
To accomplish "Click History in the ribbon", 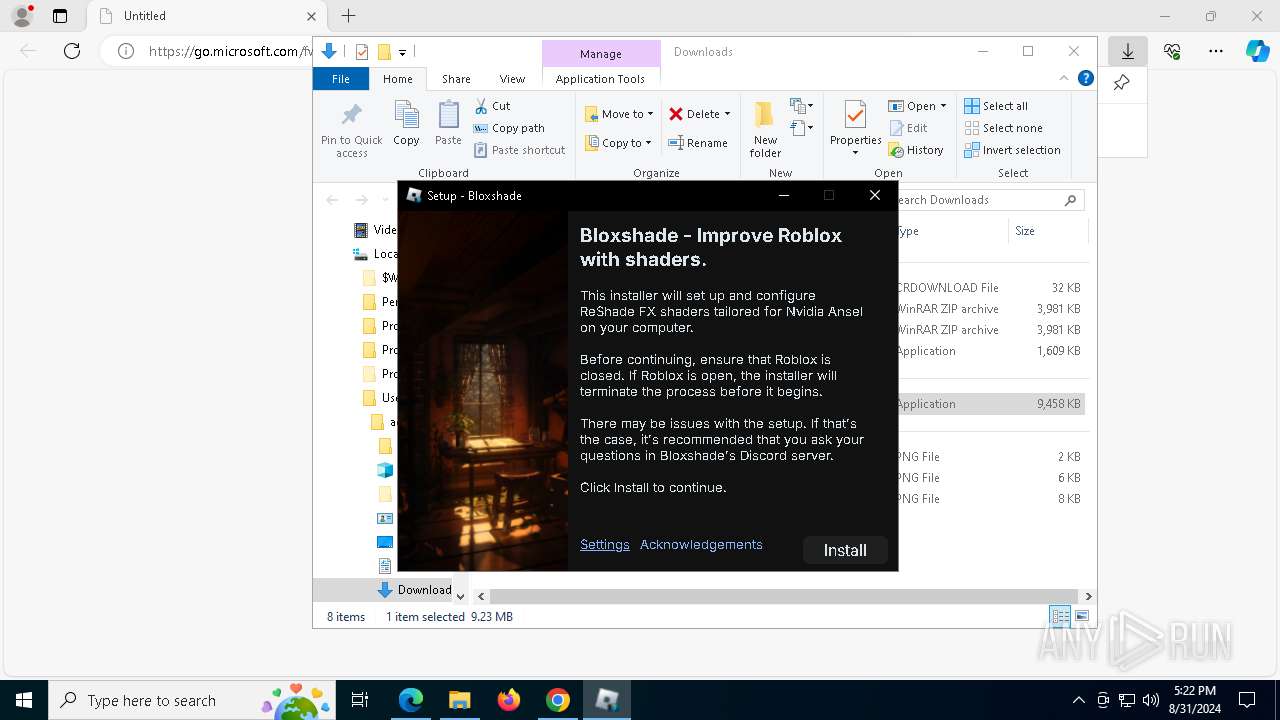I will click(916, 150).
